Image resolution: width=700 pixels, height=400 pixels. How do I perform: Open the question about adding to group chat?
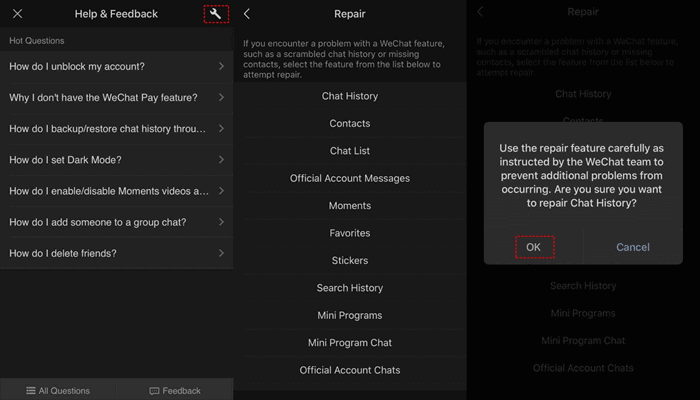[x=116, y=222]
